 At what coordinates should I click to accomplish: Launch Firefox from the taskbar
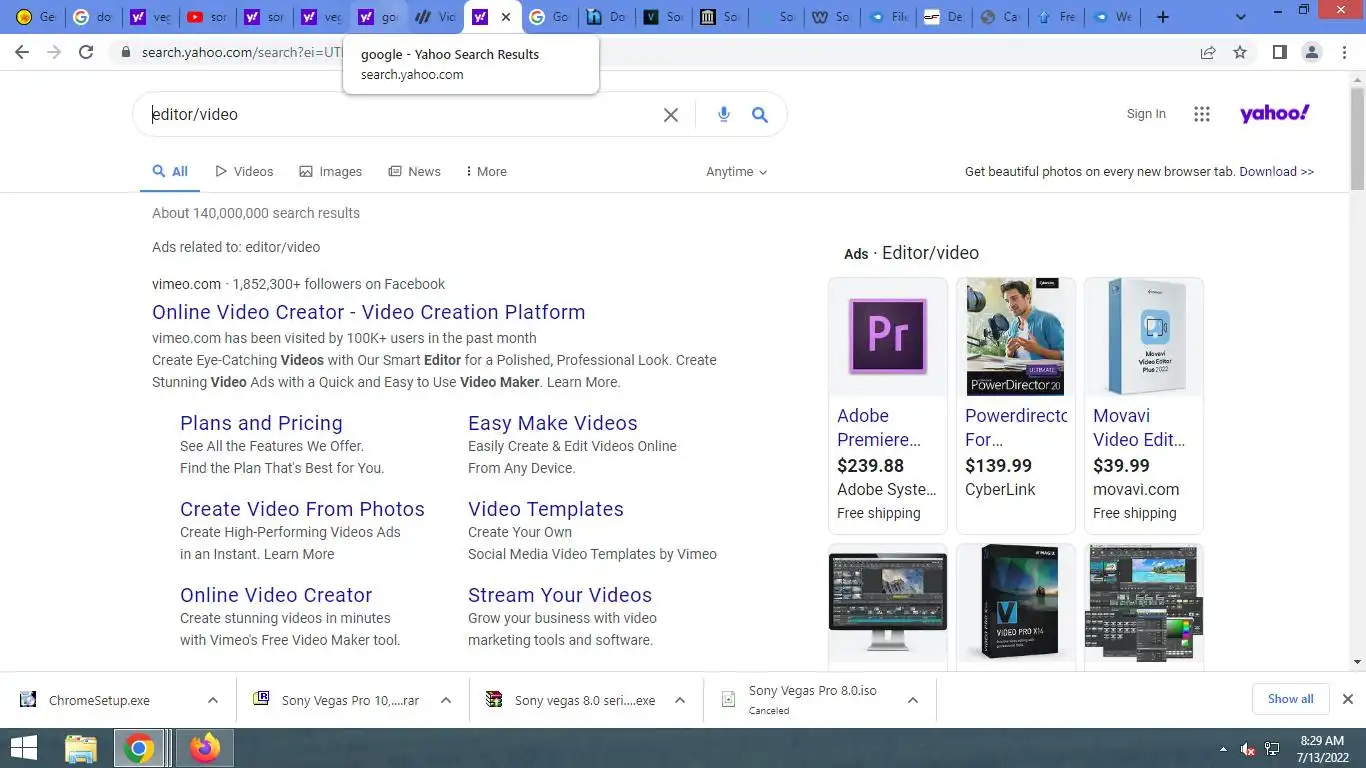click(x=205, y=748)
